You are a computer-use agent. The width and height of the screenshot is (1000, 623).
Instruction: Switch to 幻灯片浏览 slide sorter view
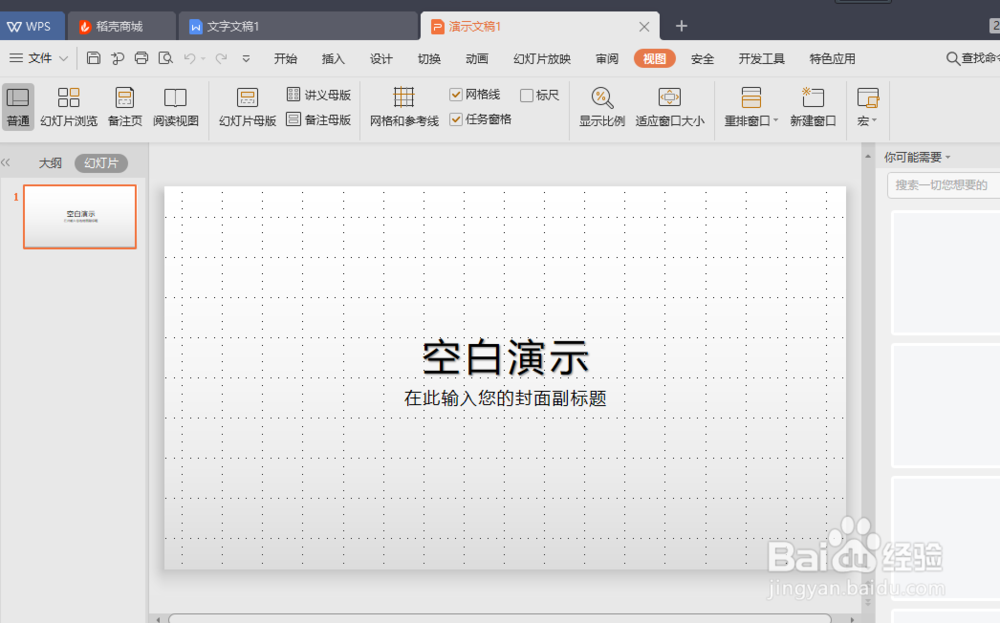click(x=68, y=105)
